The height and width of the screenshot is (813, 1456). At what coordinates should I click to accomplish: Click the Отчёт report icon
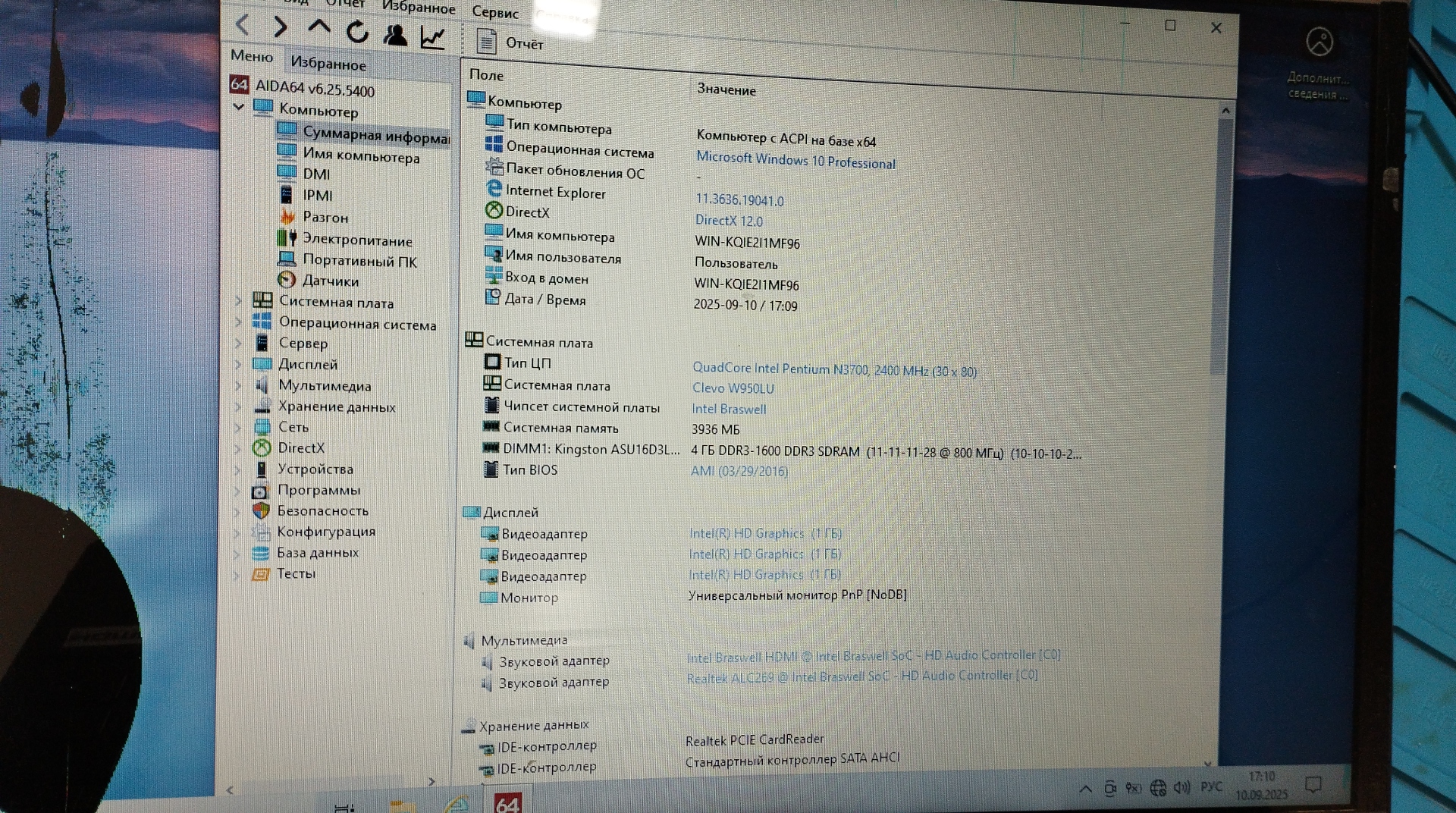tap(487, 42)
